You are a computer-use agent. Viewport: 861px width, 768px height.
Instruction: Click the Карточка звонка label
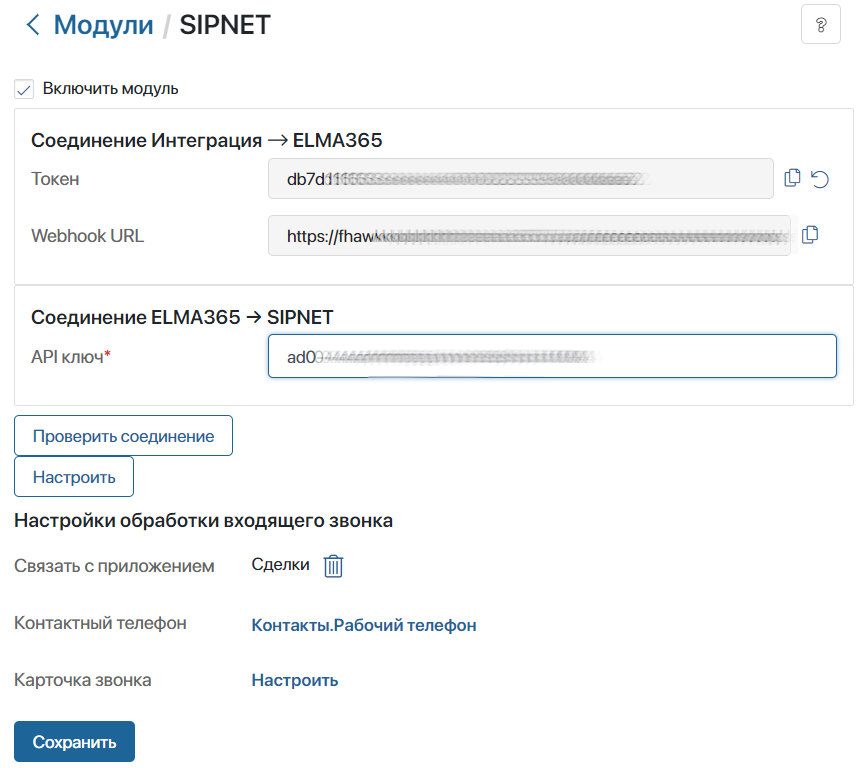(x=82, y=680)
